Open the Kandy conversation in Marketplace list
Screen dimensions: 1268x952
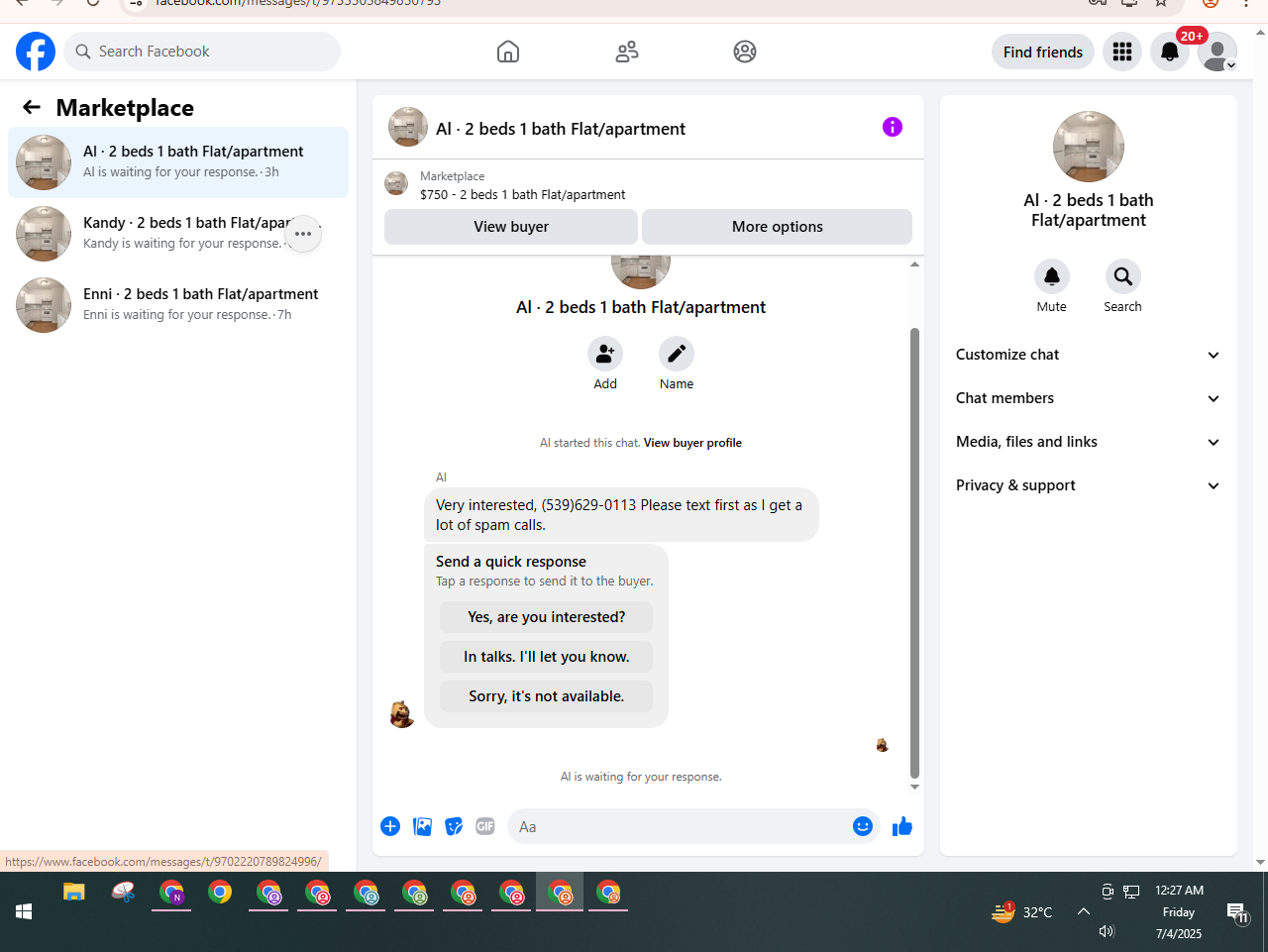[x=178, y=234]
